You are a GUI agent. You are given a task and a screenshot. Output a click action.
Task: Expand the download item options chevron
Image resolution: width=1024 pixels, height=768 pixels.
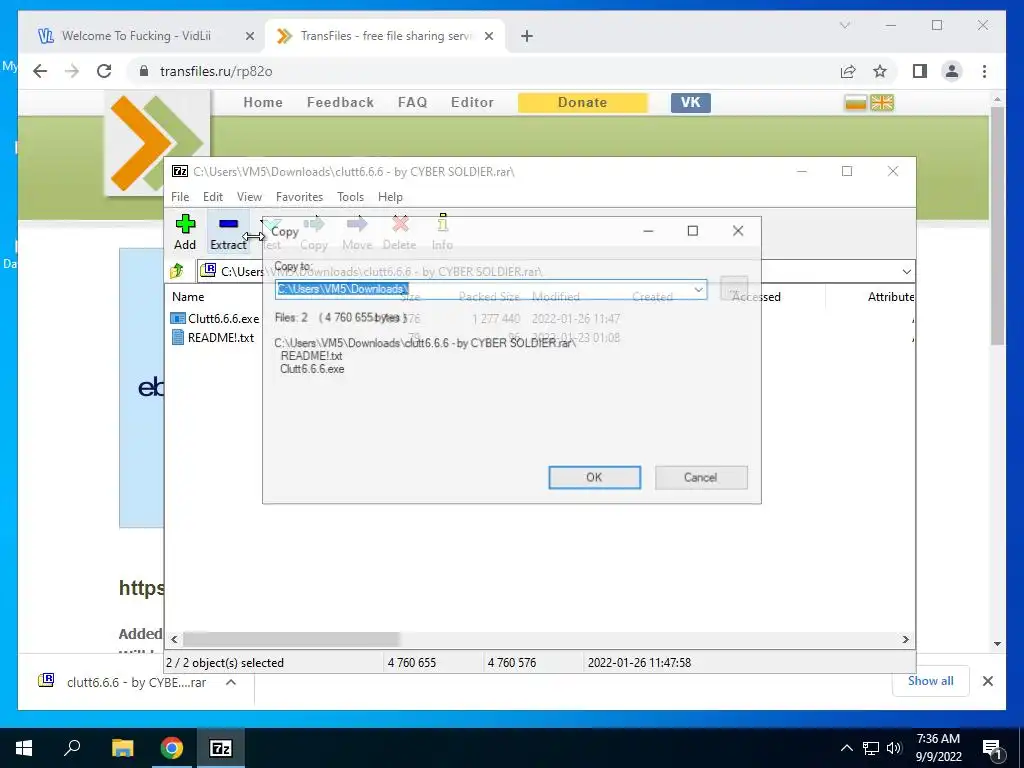click(x=231, y=682)
